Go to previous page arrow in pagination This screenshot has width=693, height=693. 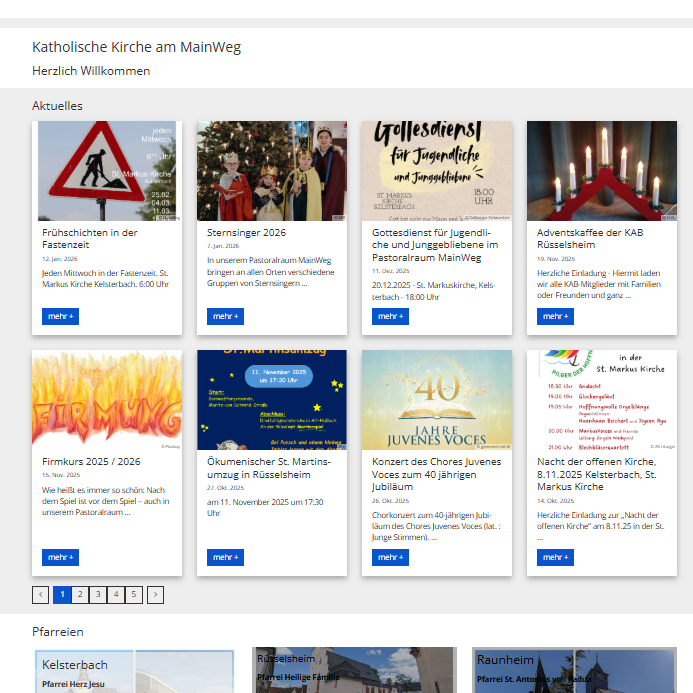pyautogui.click(x=40, y=594)
